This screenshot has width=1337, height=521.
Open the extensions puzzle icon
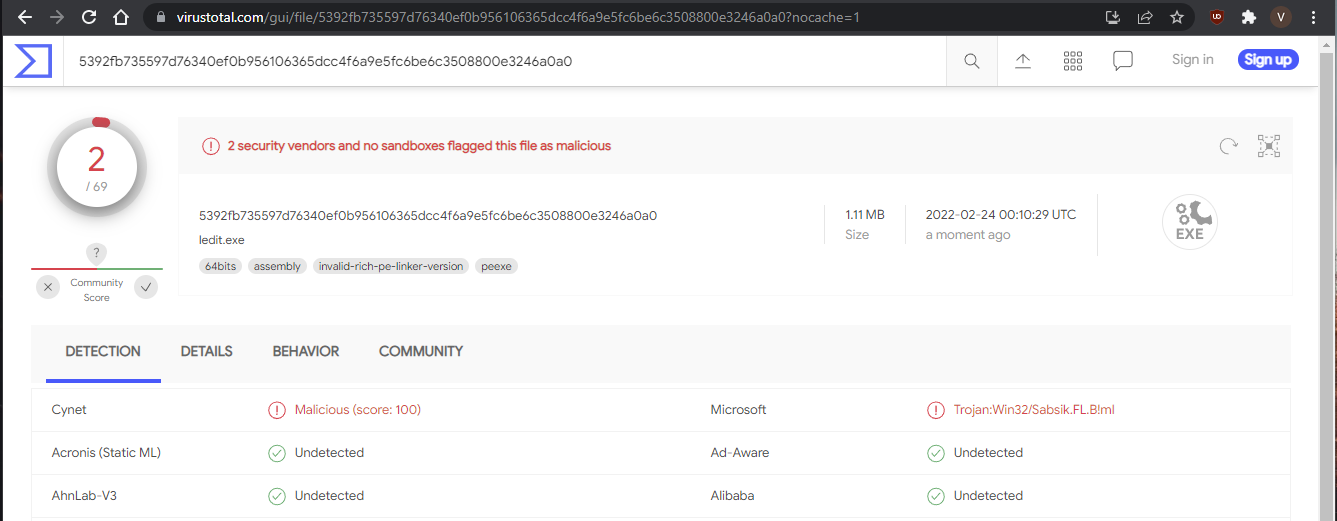pos(1248,17)
